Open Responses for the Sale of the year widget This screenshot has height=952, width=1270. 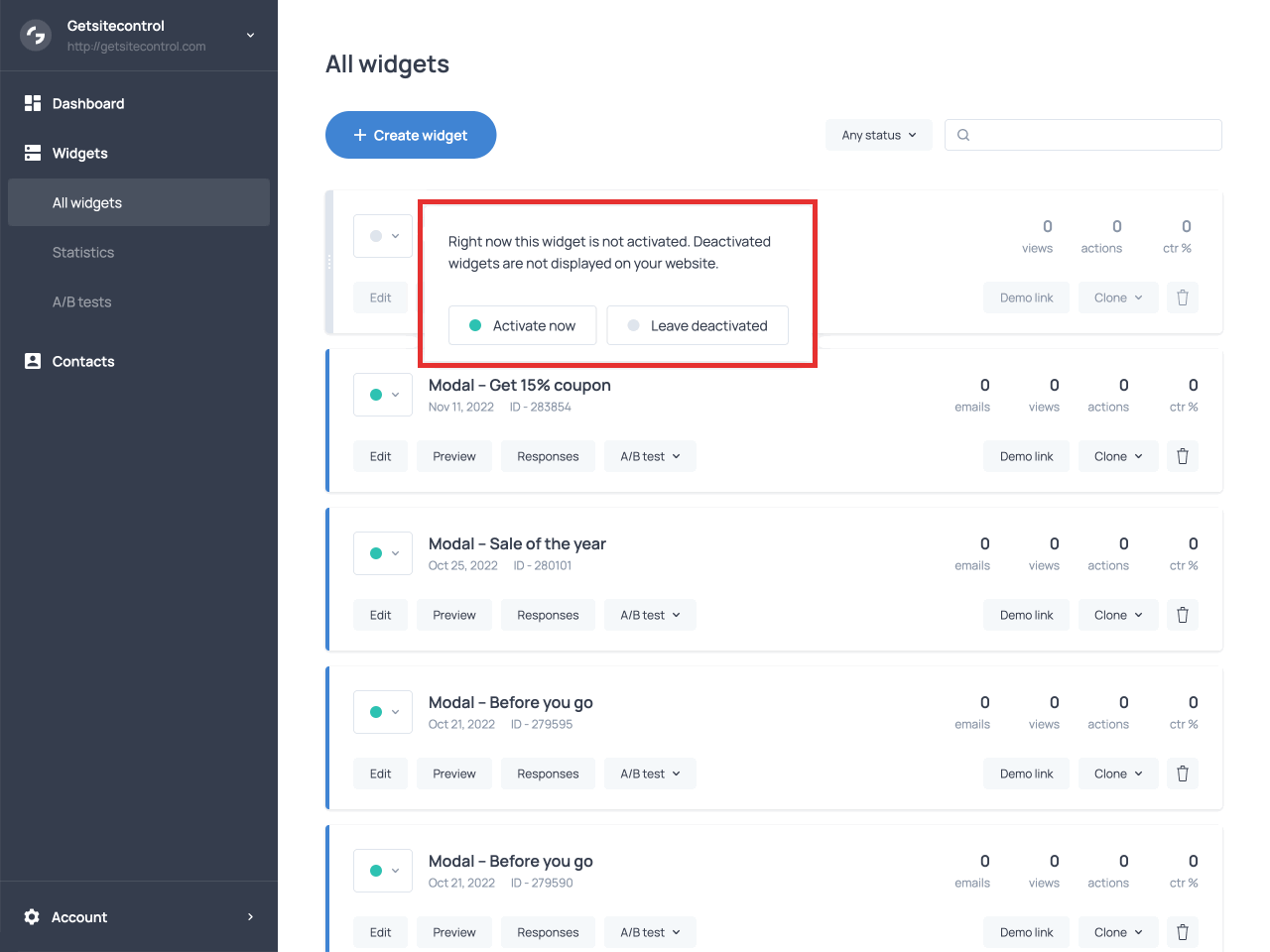point(548,614)
